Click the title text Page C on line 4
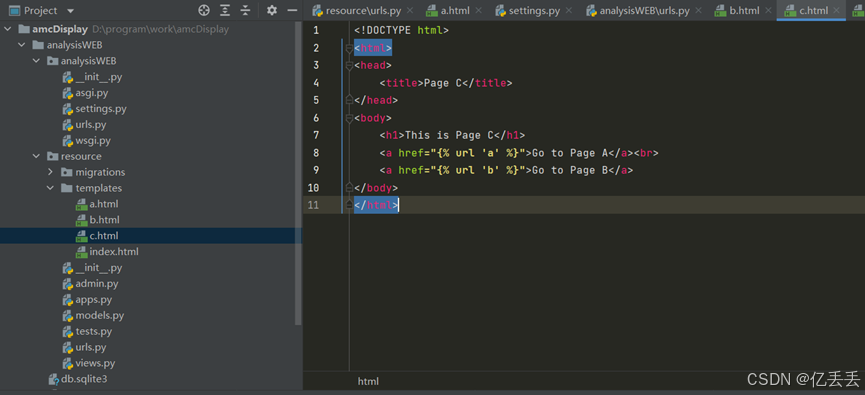Screen dimensions: 865x395 [443, 83]
